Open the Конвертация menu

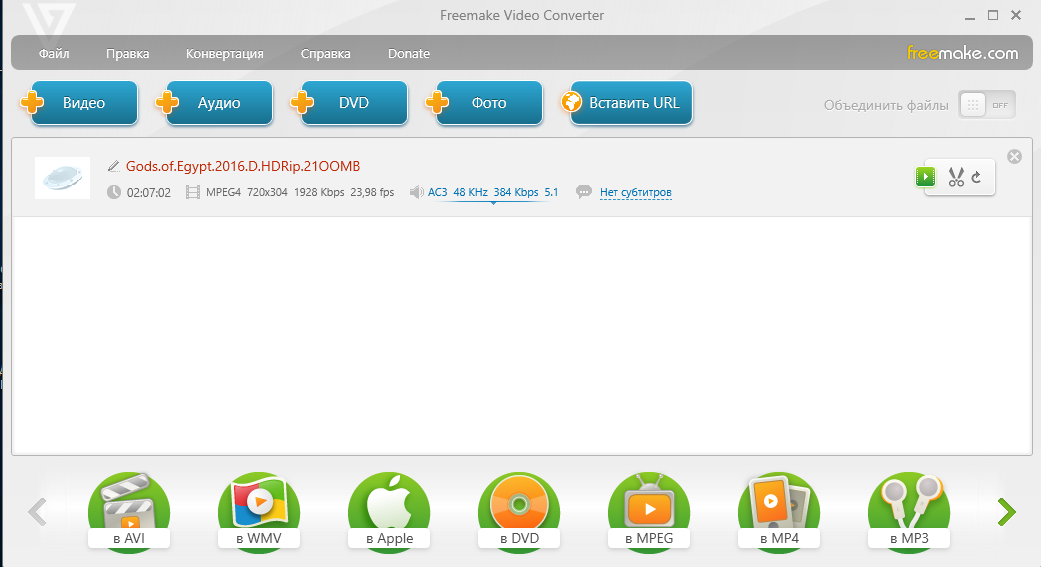click(x=224, y=54)
